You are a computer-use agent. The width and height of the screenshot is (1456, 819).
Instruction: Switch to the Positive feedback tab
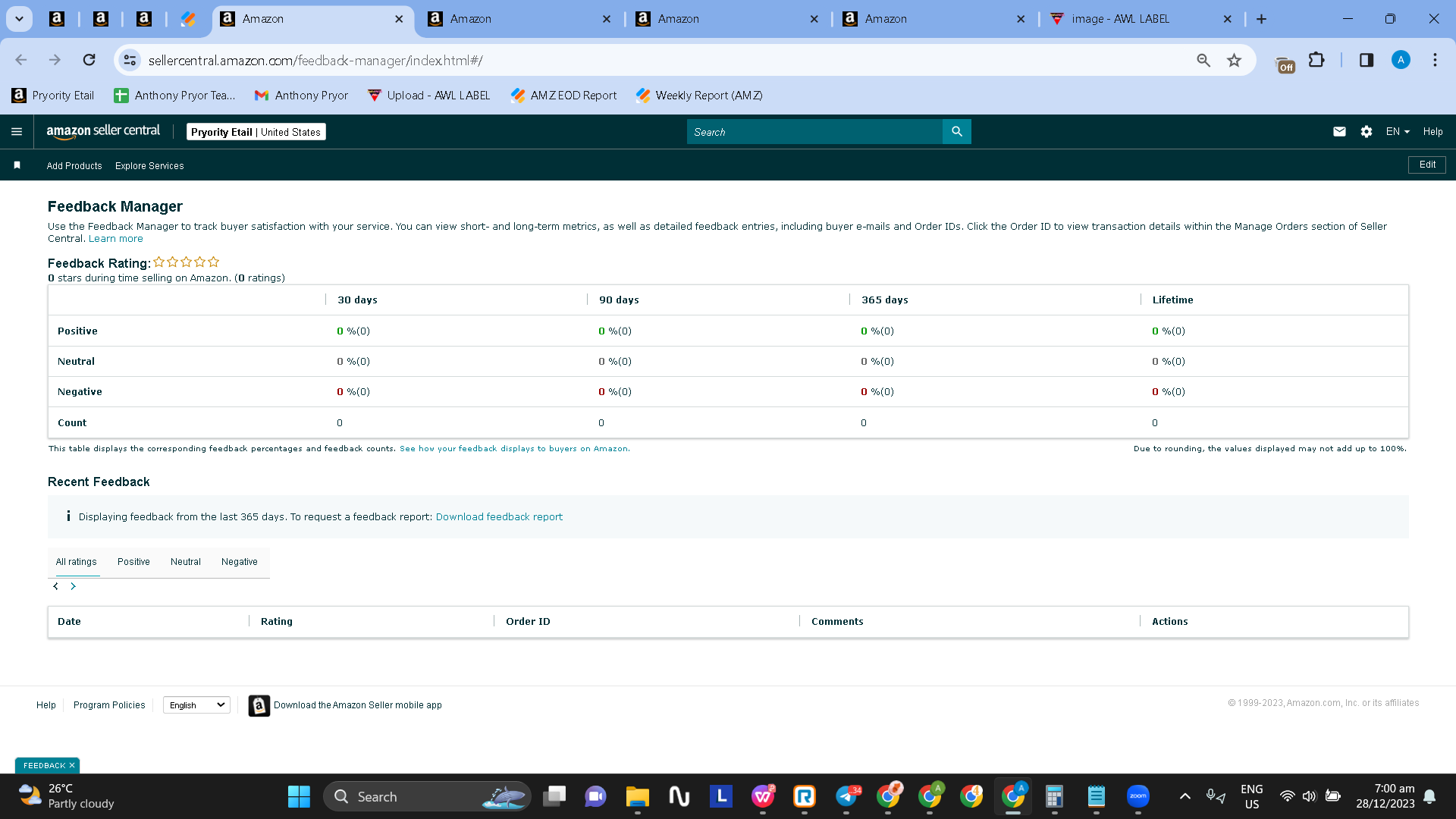click(133, 562)
